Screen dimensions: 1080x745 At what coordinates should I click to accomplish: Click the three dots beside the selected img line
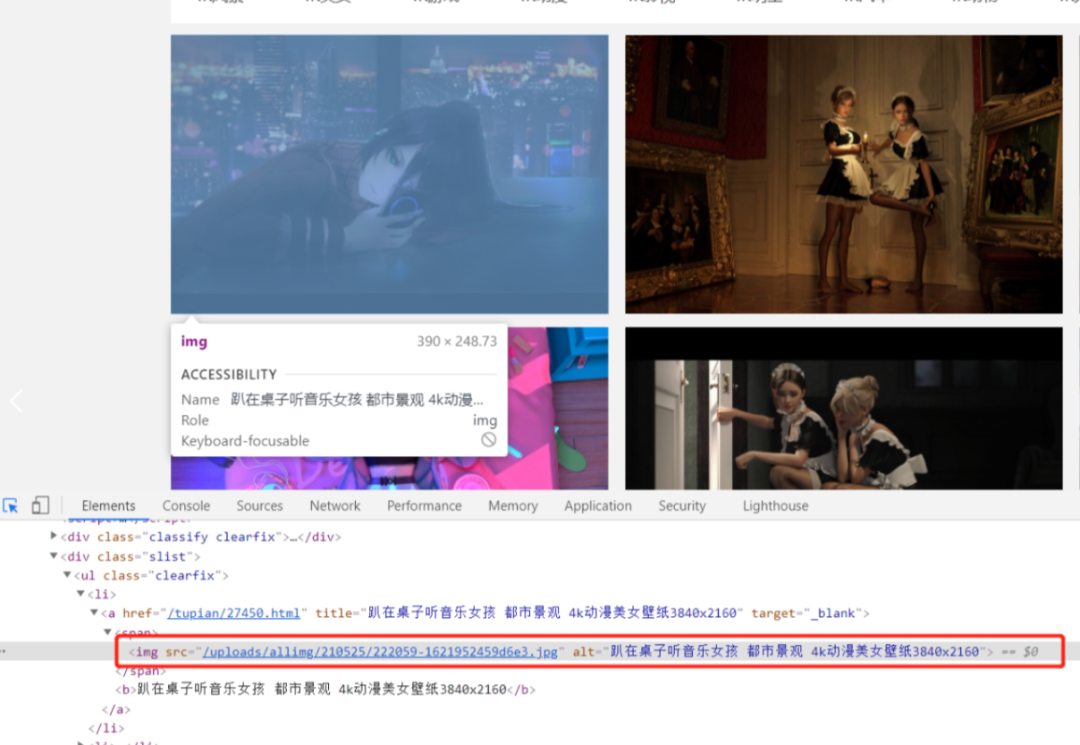point(3,651)
